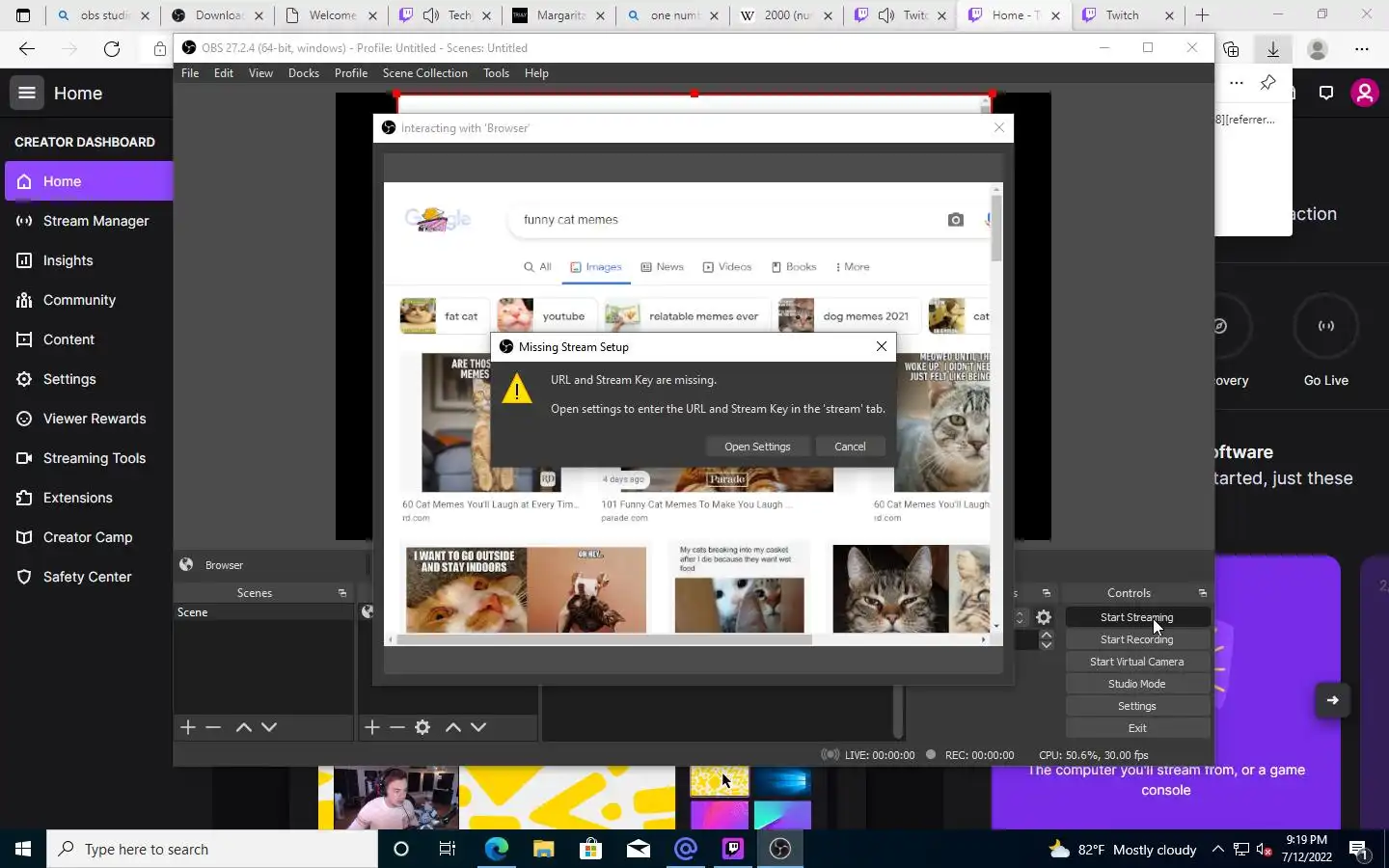Switch to the News tab in Google
This screenshot has width=1389, height=868.
click(x=663, y=267)
